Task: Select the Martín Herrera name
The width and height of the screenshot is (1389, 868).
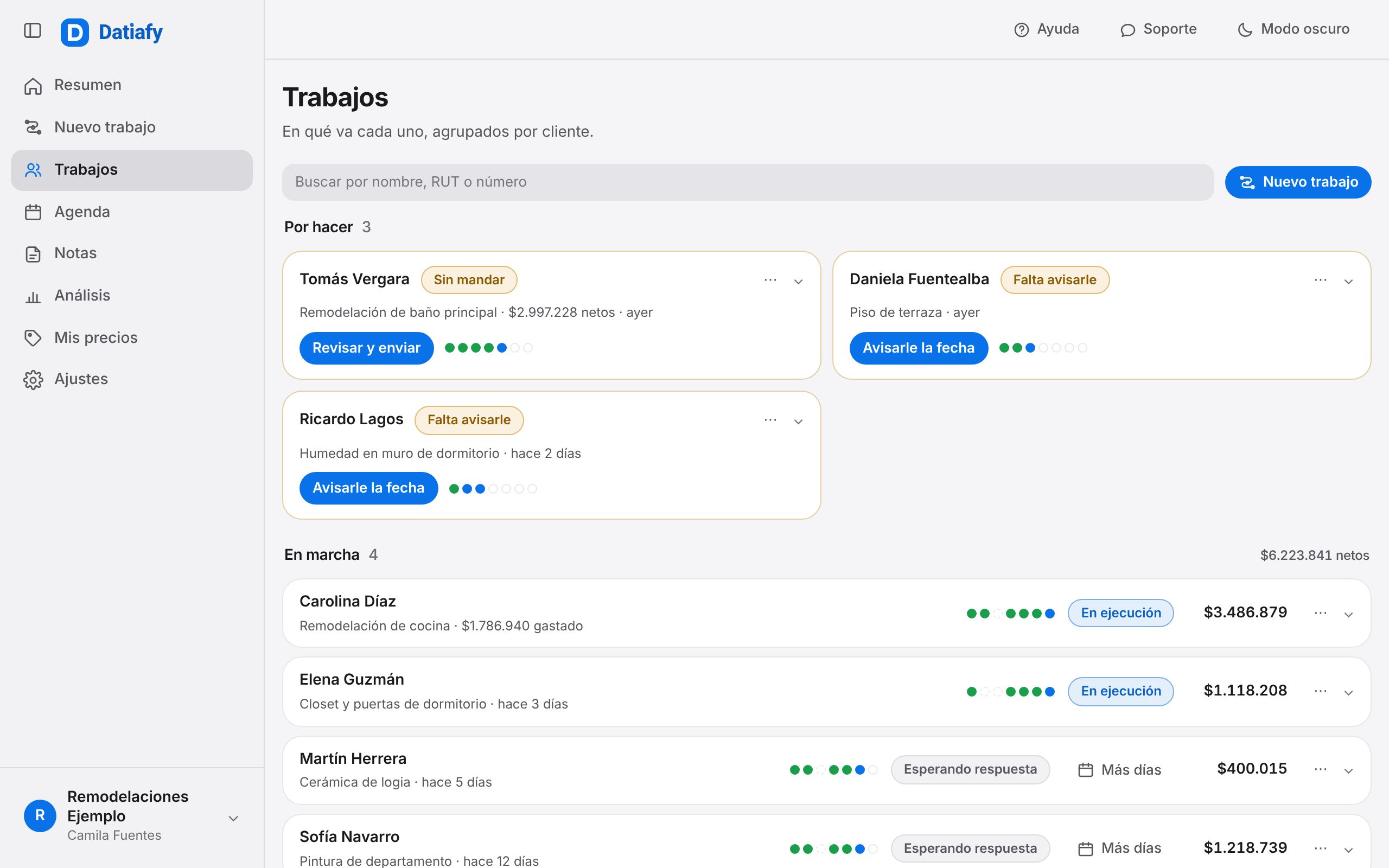Action: [x=353, y=758]
